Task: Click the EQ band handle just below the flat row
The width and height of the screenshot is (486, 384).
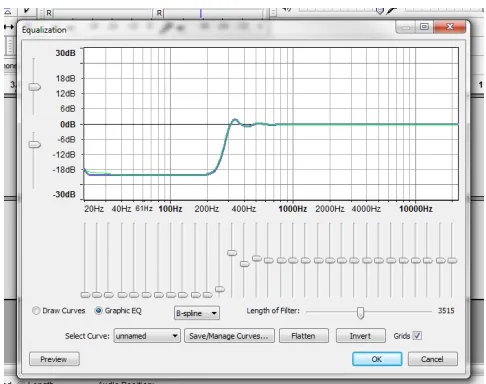Action: 244,264
